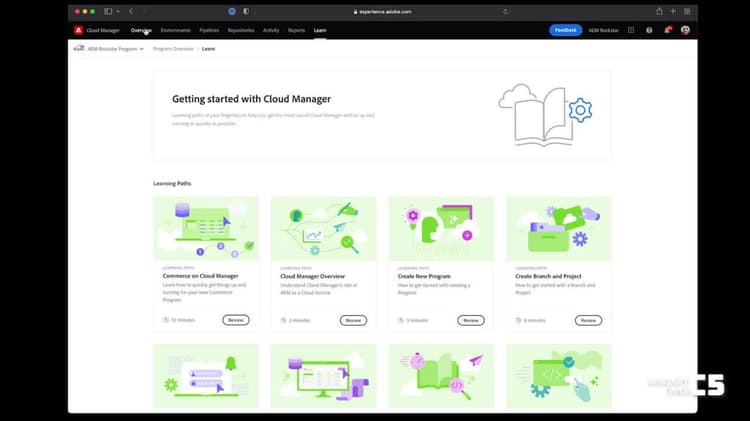The image size is (750, 421).
Task: Switch to the Environments tab
Action: point(176,30)
